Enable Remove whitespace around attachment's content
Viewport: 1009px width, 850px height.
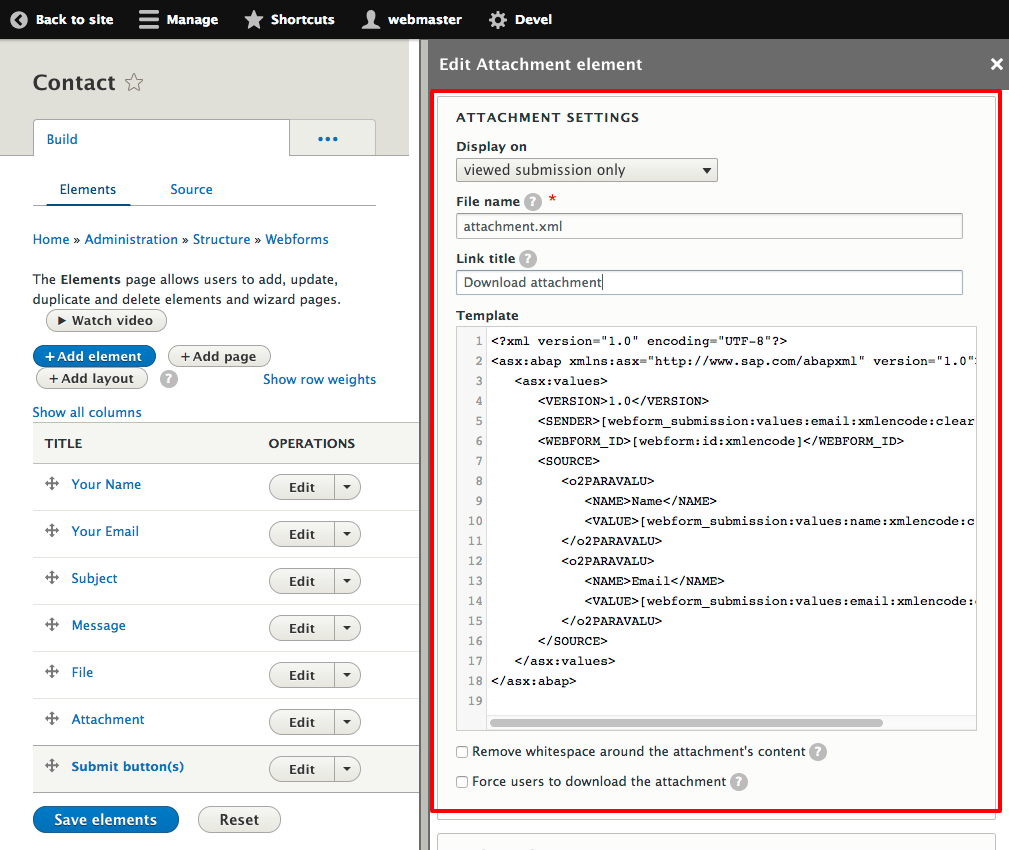[x=462, y=751]
